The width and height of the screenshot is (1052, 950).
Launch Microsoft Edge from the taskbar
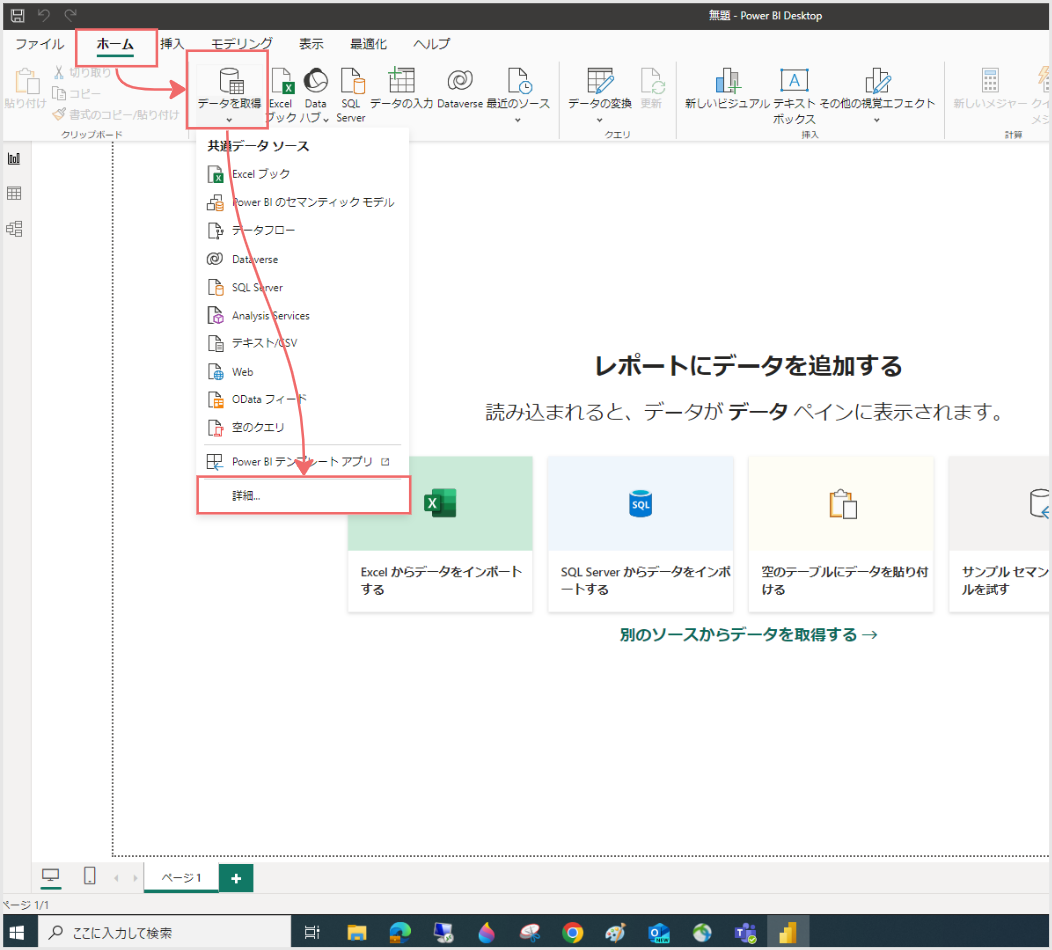pos(400,933)
